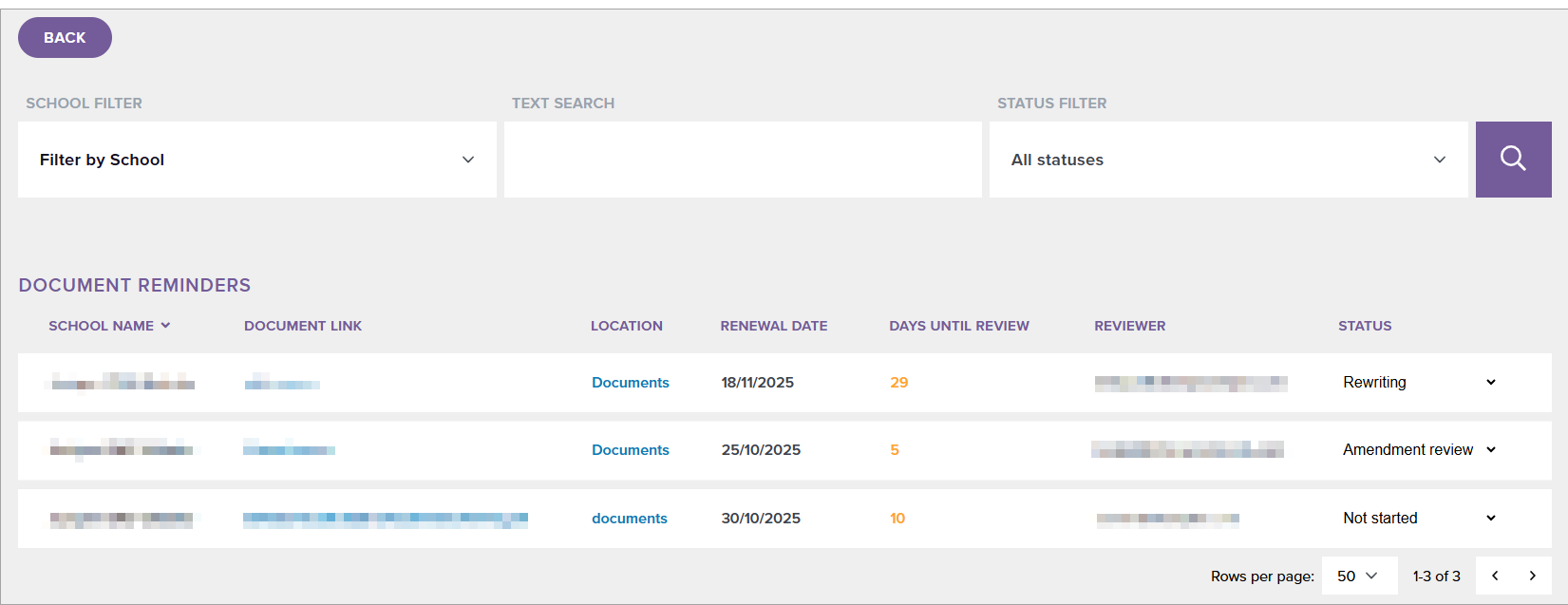Open documents link for 30/10/2025 renewal
The height and width of the screenshot is (605, 1568).
[x=630, y=519]
